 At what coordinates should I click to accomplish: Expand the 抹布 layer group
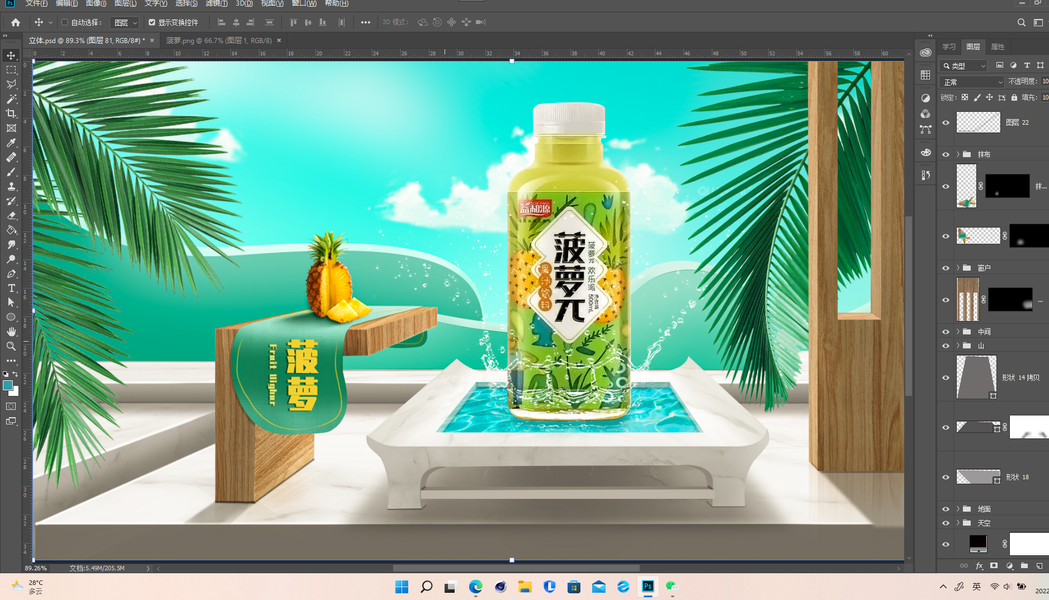(958, 155)
